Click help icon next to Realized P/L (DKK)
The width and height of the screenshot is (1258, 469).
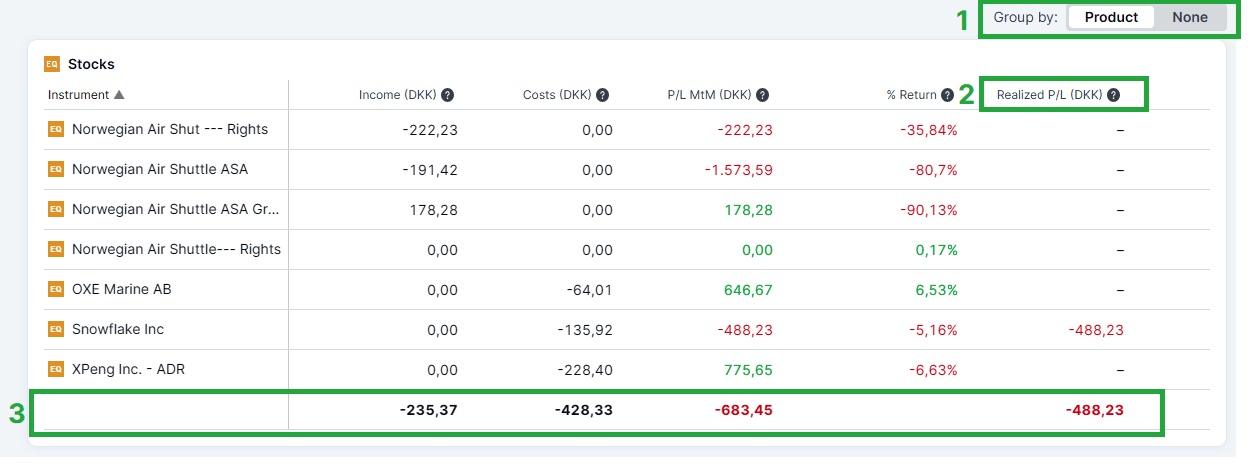[1113, 95]
